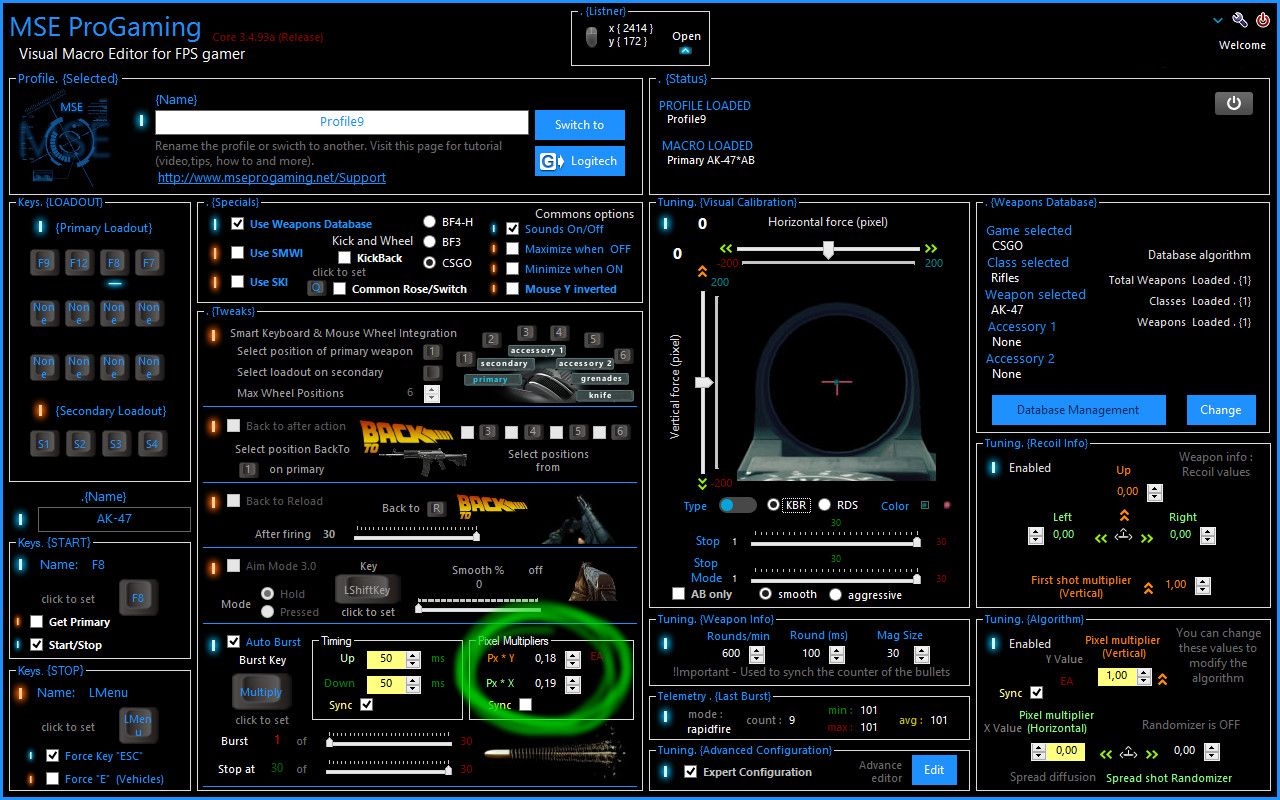Click the Burst count slider

(391, 742)
